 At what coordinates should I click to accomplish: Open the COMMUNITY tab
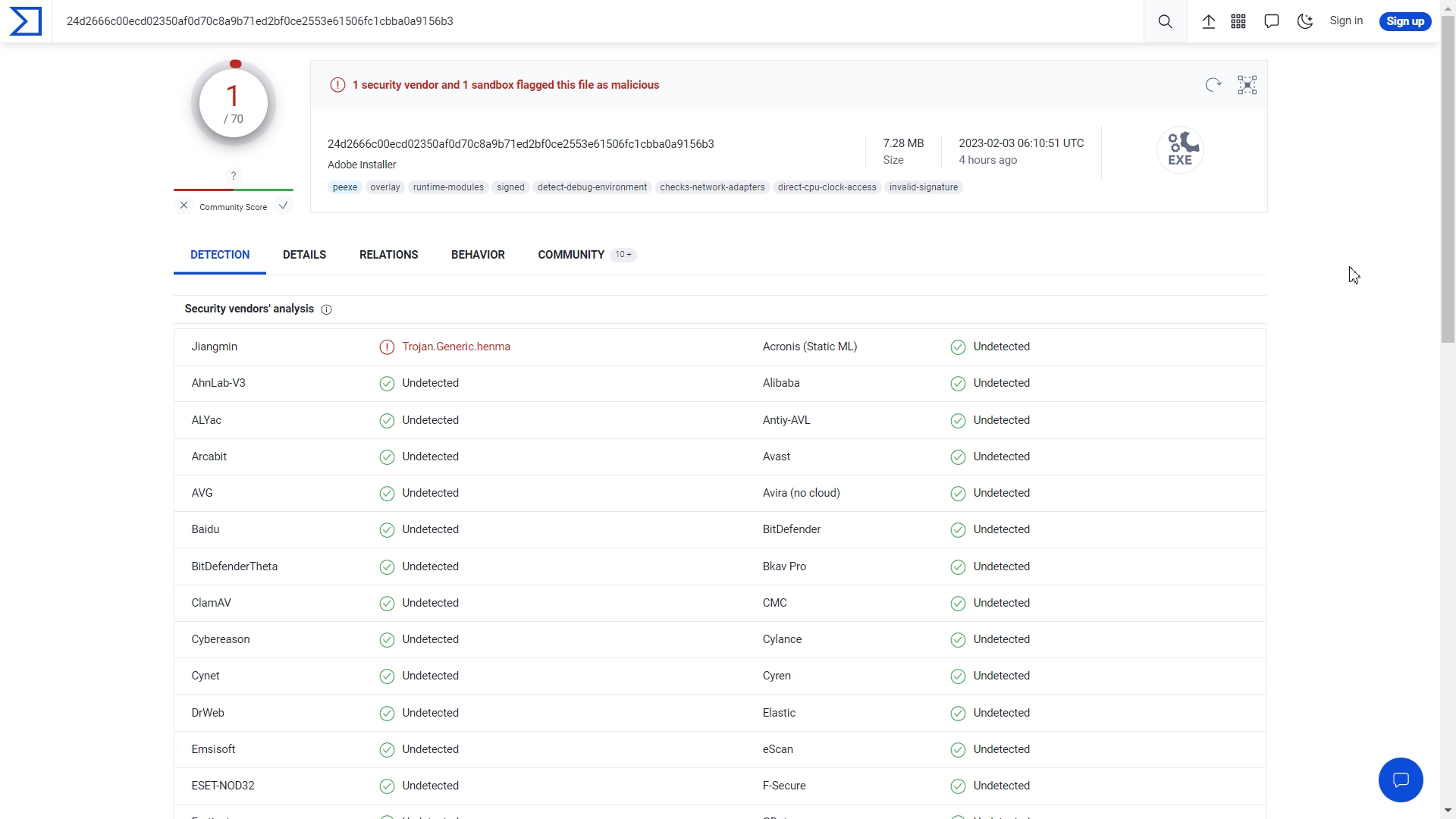571,255
